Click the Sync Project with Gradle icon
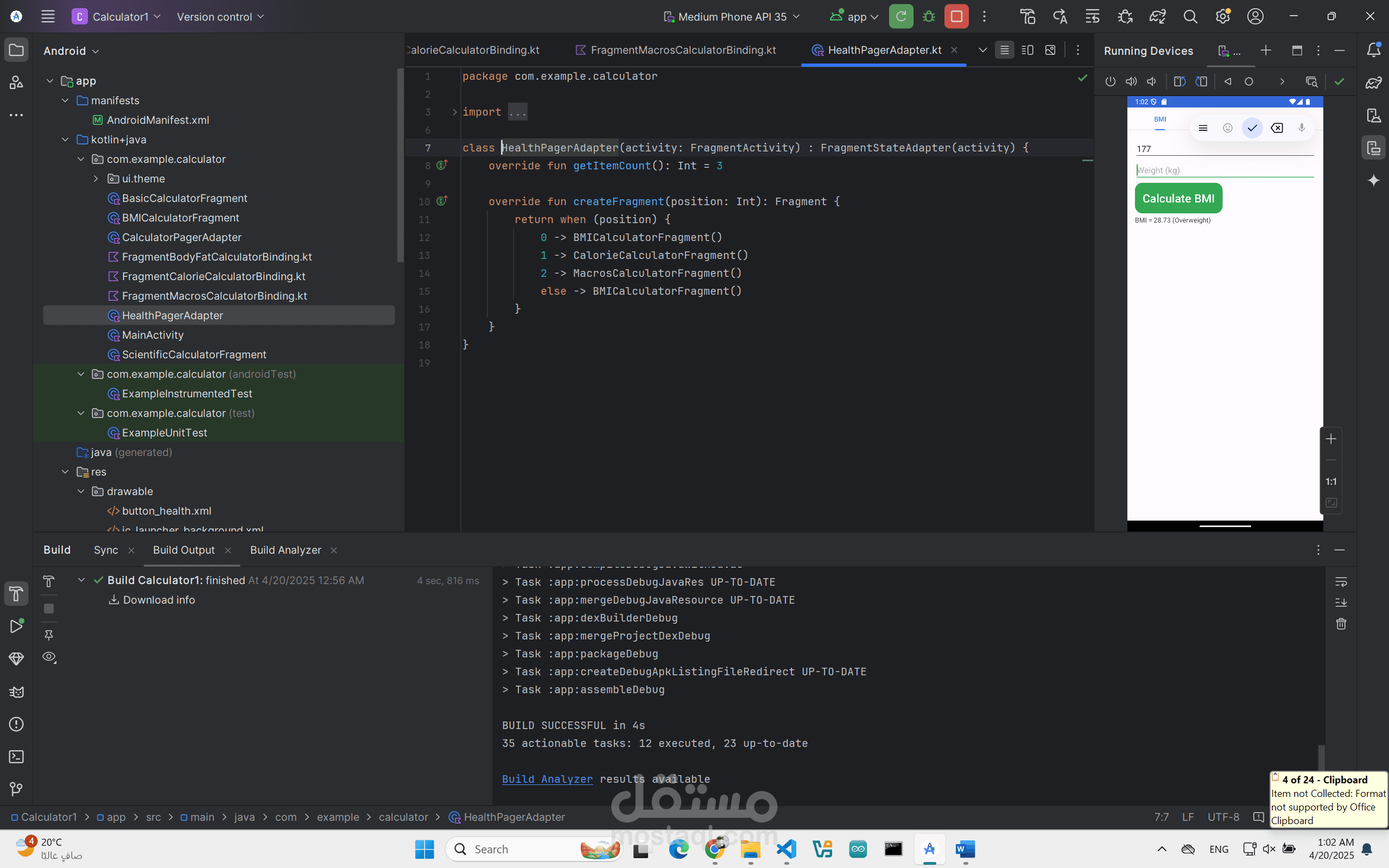 pos(1157,17)
